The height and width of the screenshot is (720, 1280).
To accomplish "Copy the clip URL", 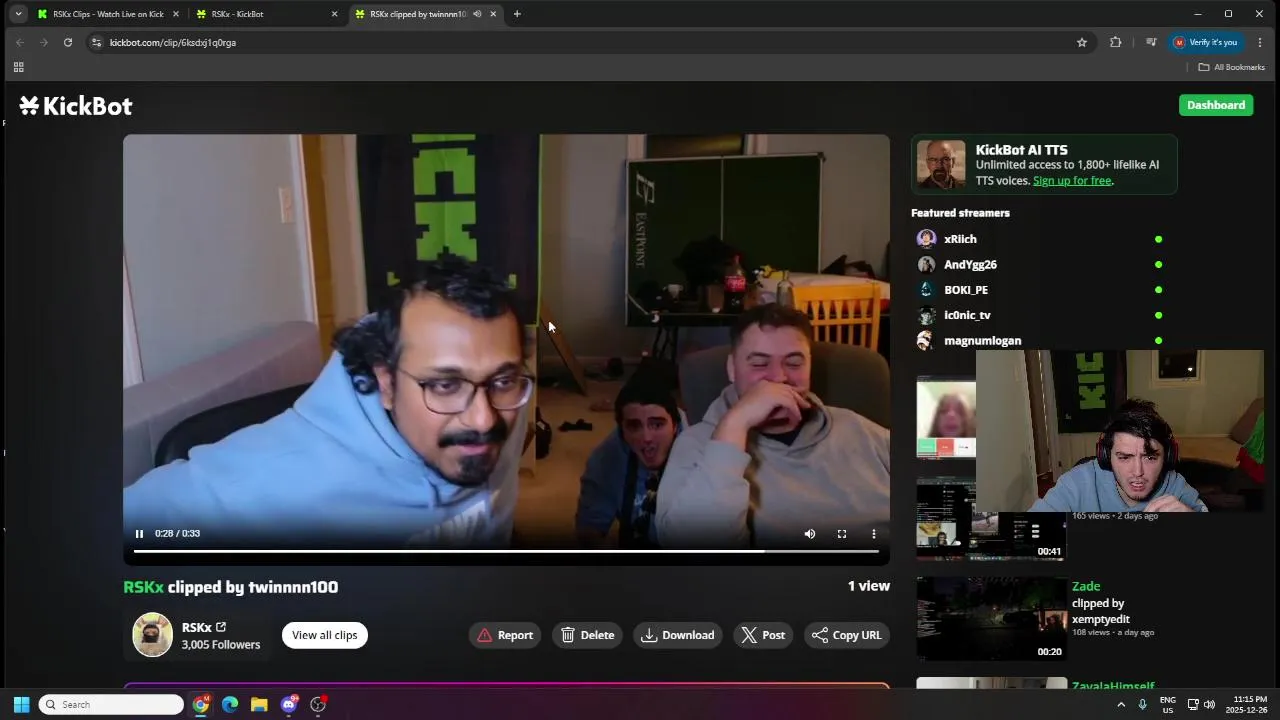I will coord(847,635).
